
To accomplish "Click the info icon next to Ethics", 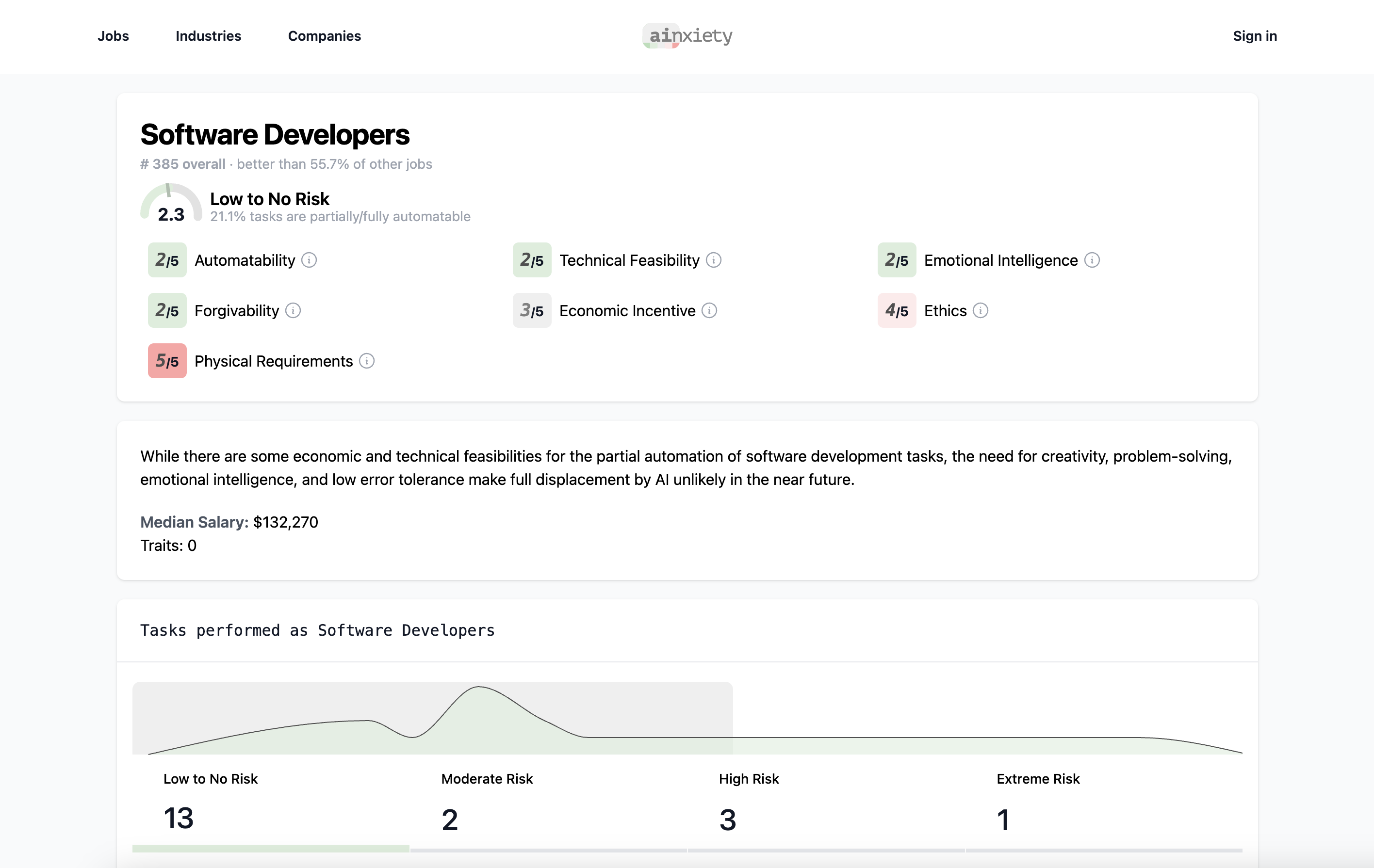I will point(981,310).
